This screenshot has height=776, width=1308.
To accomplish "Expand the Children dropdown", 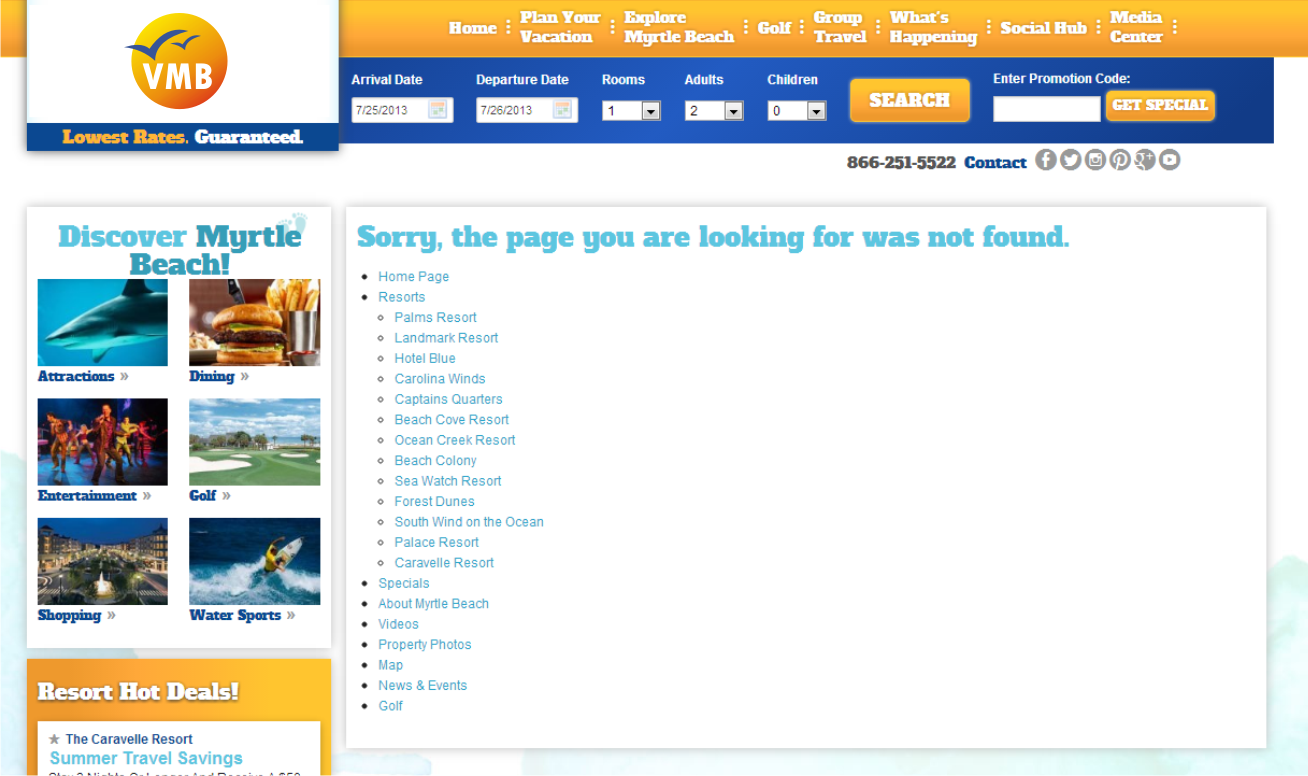I will 797,111.
